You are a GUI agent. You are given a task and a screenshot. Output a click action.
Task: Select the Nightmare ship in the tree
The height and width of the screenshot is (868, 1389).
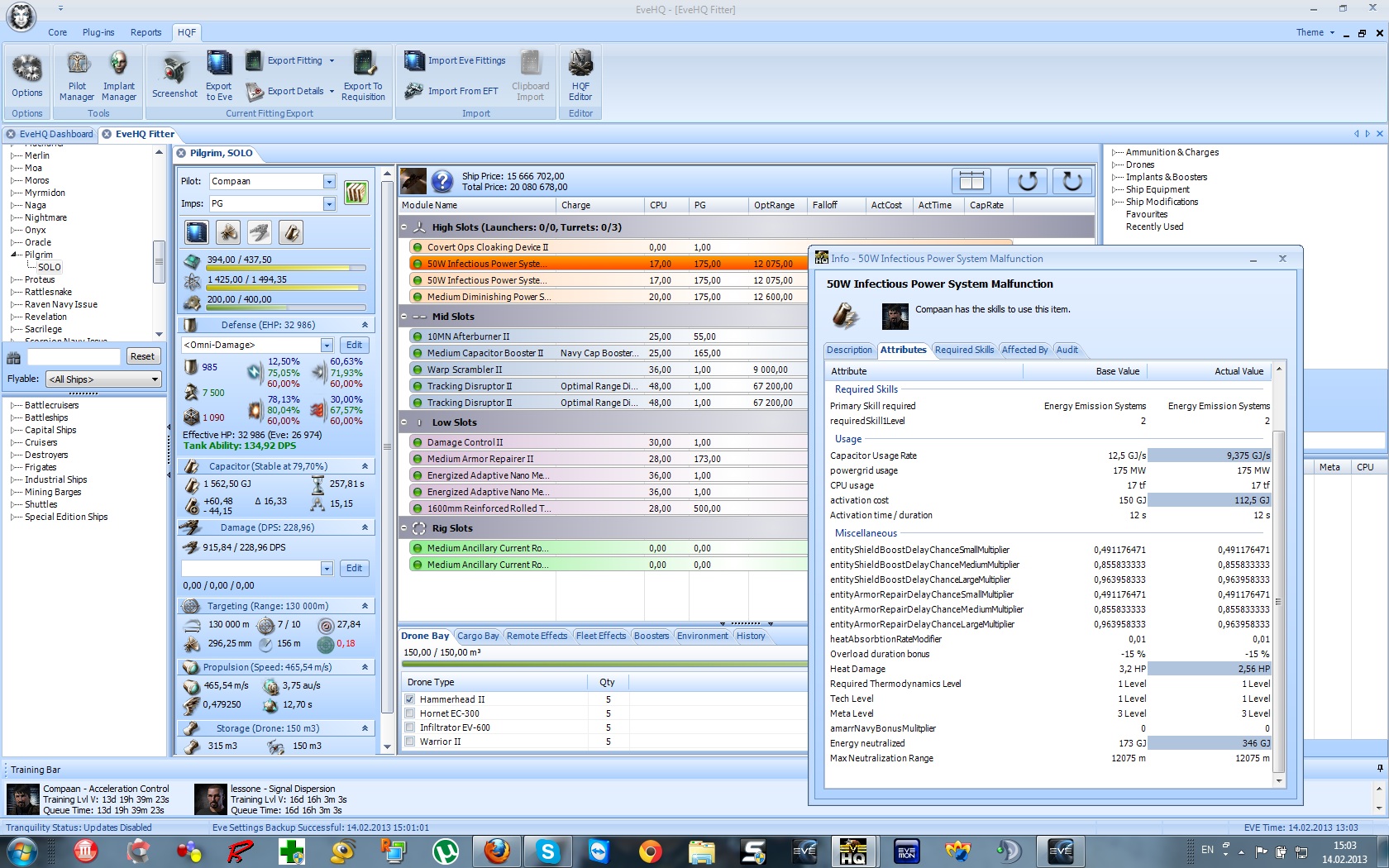tap(45, 217)
